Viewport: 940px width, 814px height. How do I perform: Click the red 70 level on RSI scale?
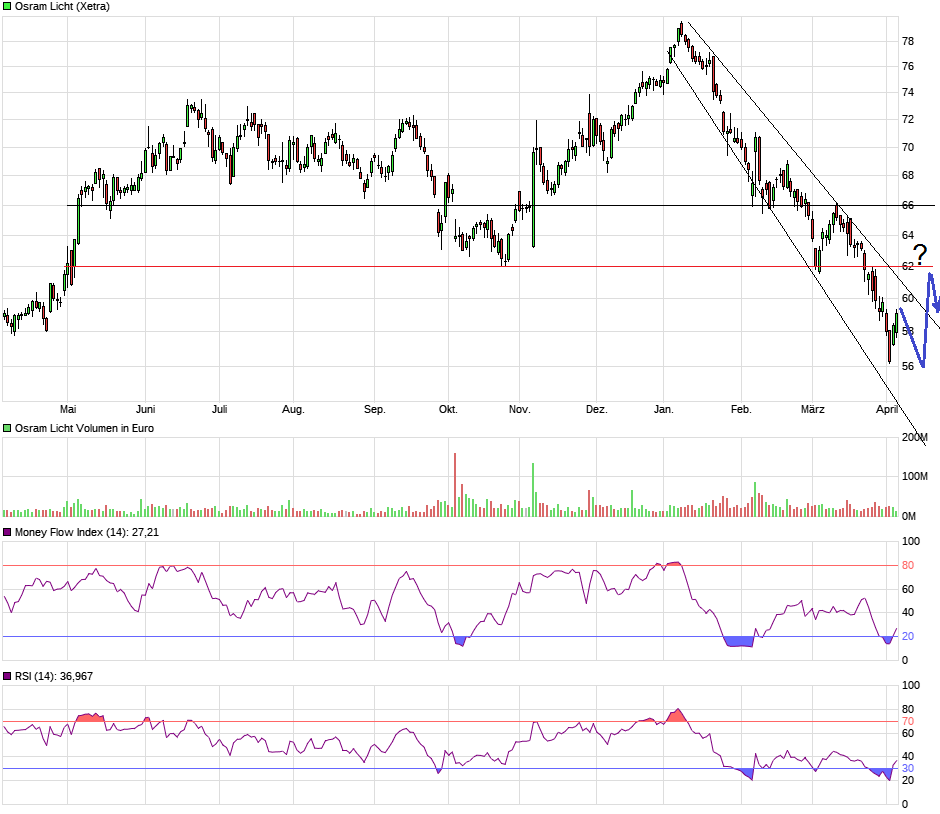tap(908, 722)
